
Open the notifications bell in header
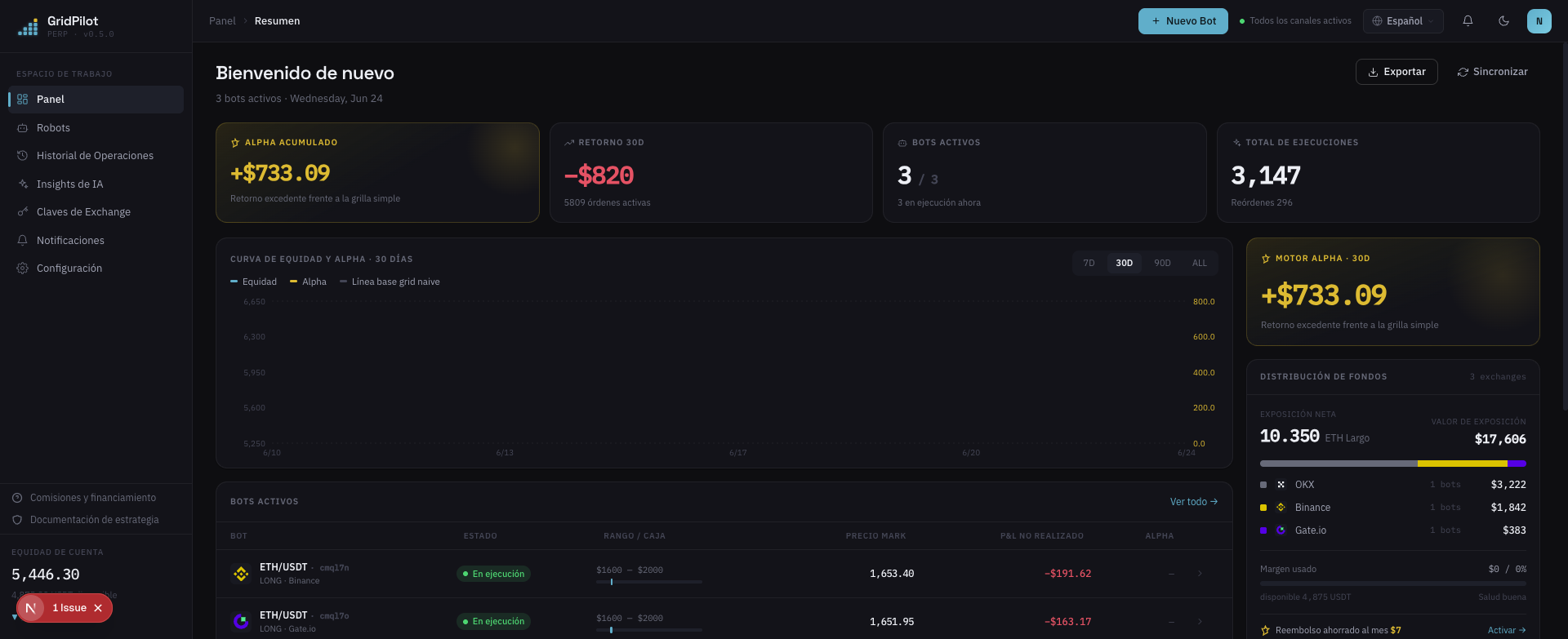(x=1468, y=21)
